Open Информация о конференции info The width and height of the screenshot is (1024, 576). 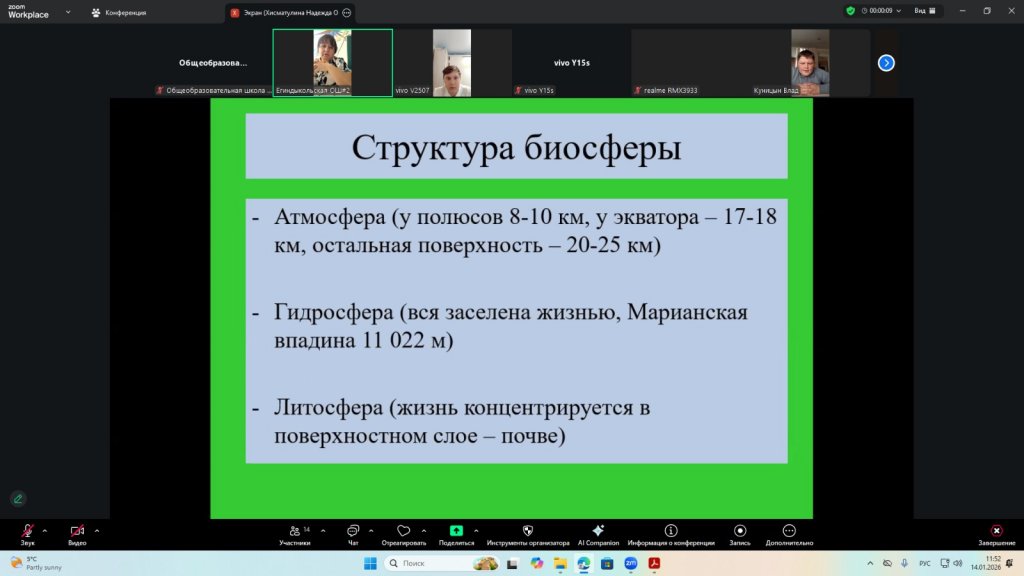(671, 531)
